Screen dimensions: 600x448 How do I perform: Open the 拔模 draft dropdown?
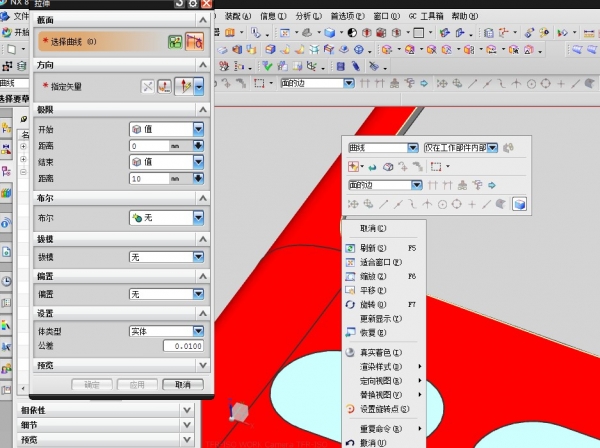pos(166,257)
